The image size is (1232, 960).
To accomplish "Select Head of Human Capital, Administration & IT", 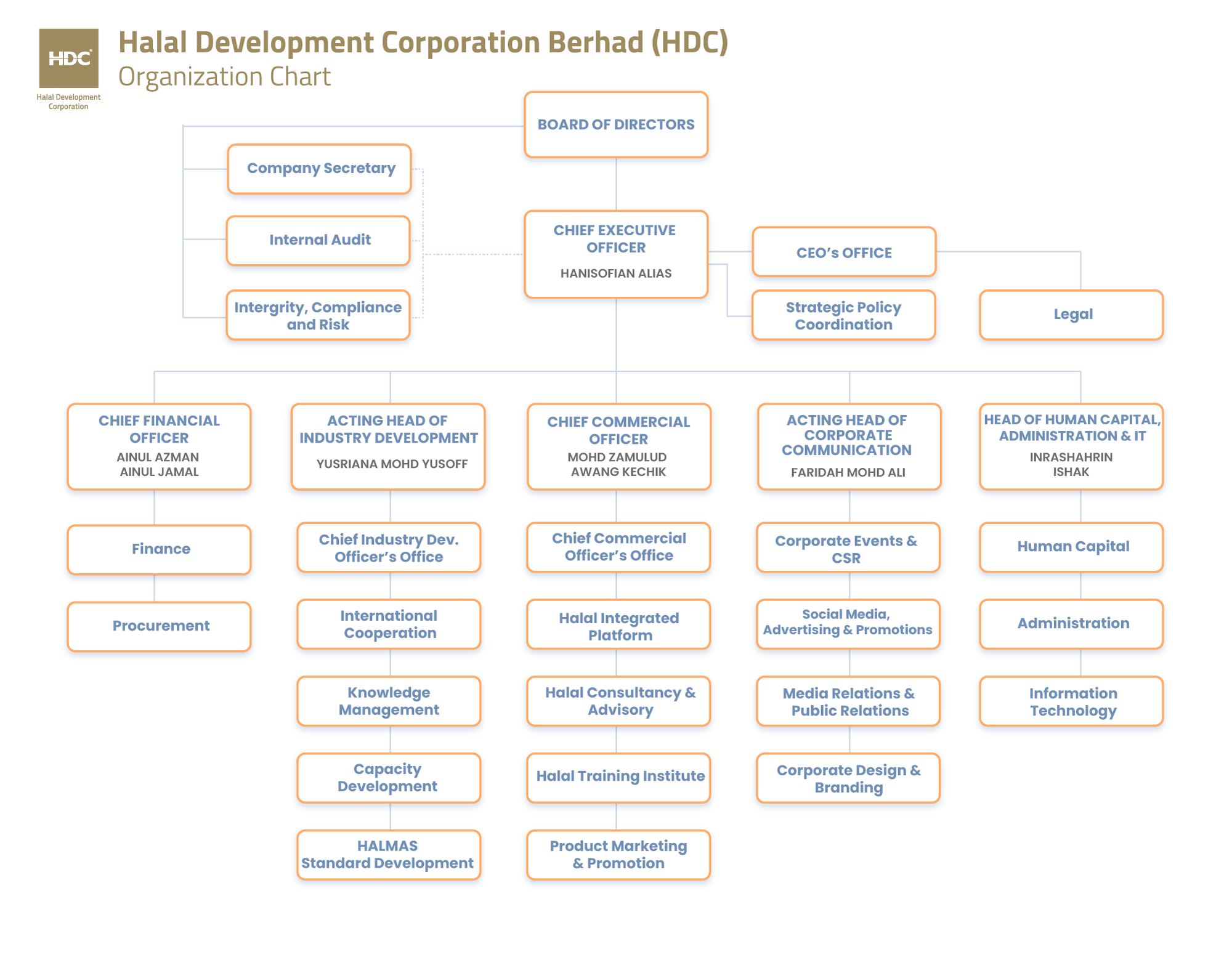I will [x=1072, y=447].
